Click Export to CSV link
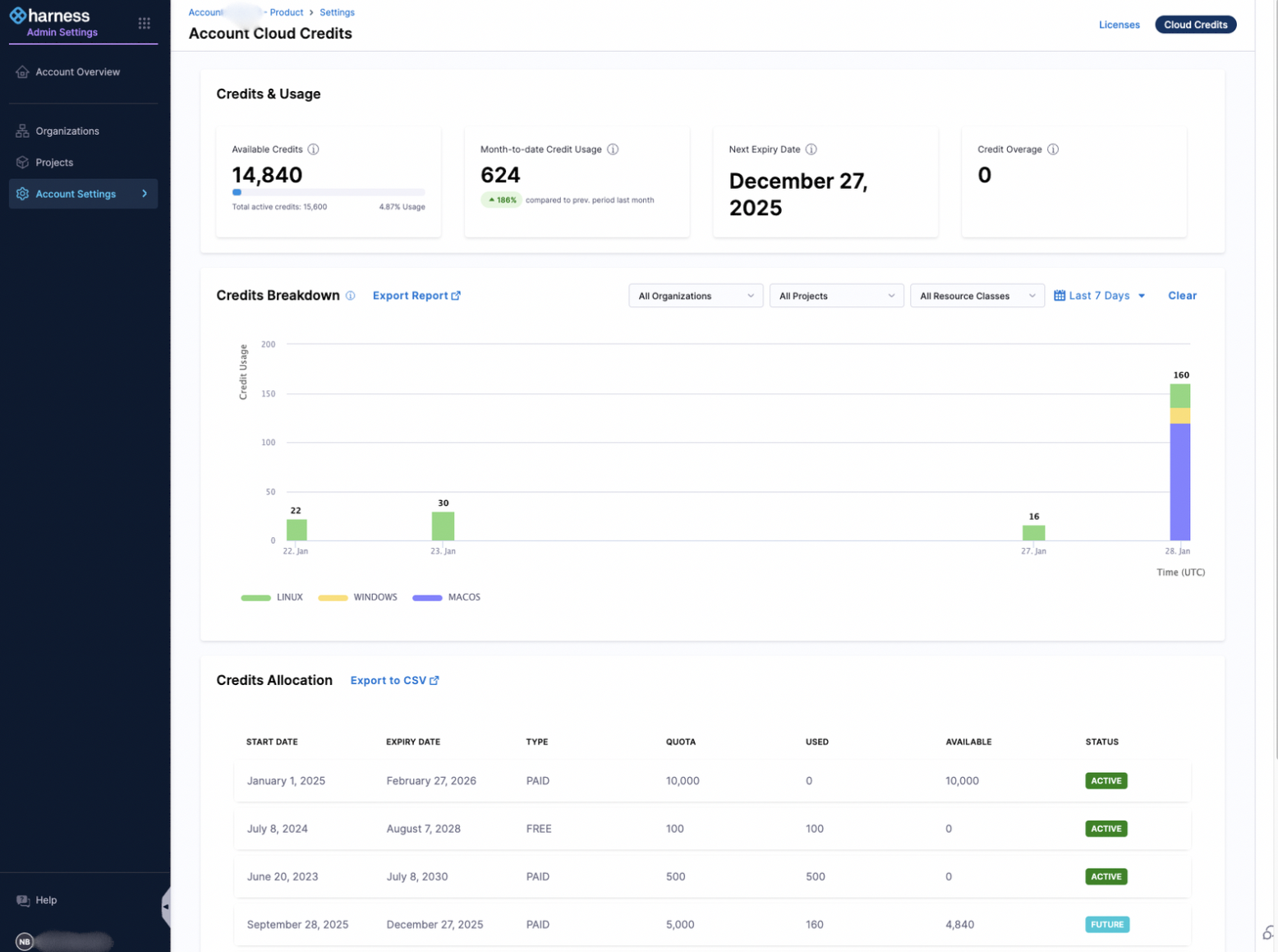Viewport: 1278px width, 952px height. pyautogui.click(x=394, y=680)
